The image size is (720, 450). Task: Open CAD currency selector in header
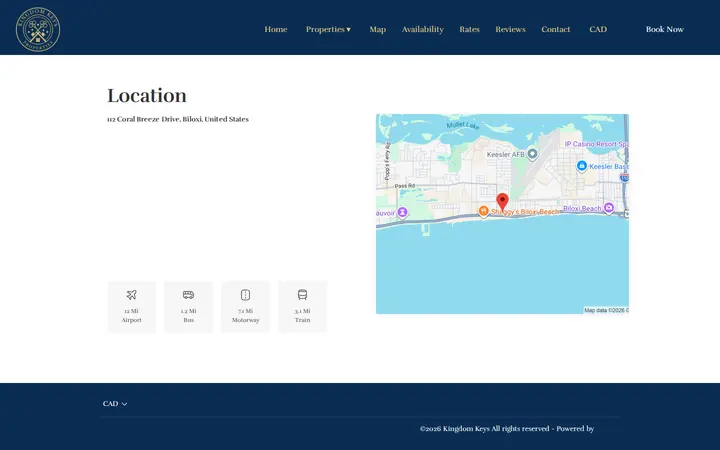[x=598, y=29]
